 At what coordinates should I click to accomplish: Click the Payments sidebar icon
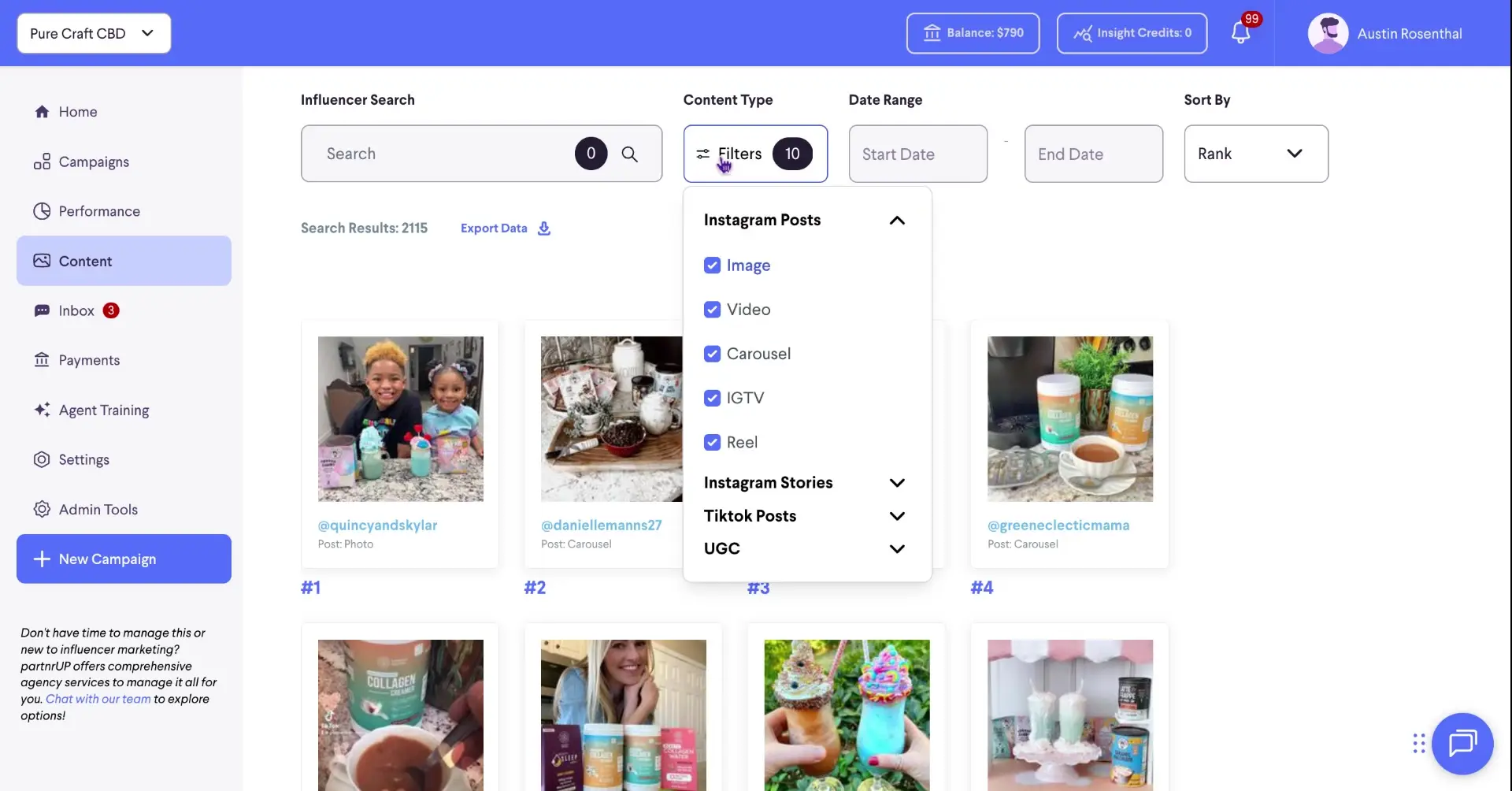[x=42, y=360]
